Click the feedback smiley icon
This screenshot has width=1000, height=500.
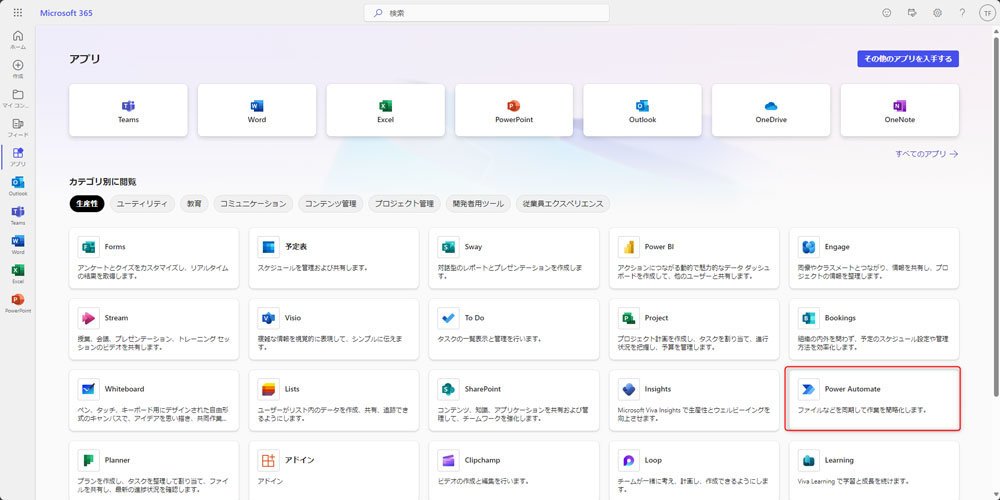(x=886, y=13)
